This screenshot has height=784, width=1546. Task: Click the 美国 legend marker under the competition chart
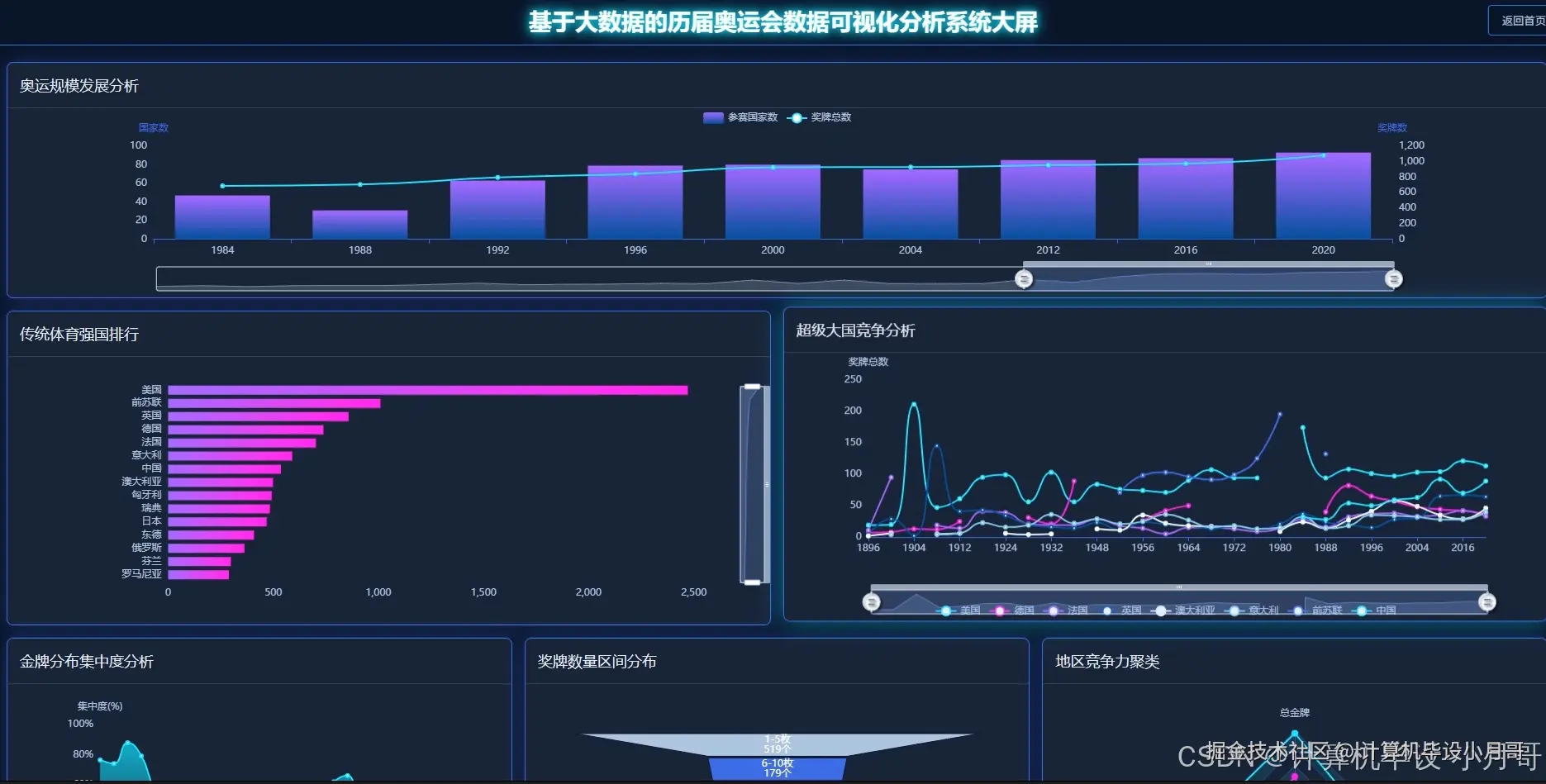(x=946, y=611)
